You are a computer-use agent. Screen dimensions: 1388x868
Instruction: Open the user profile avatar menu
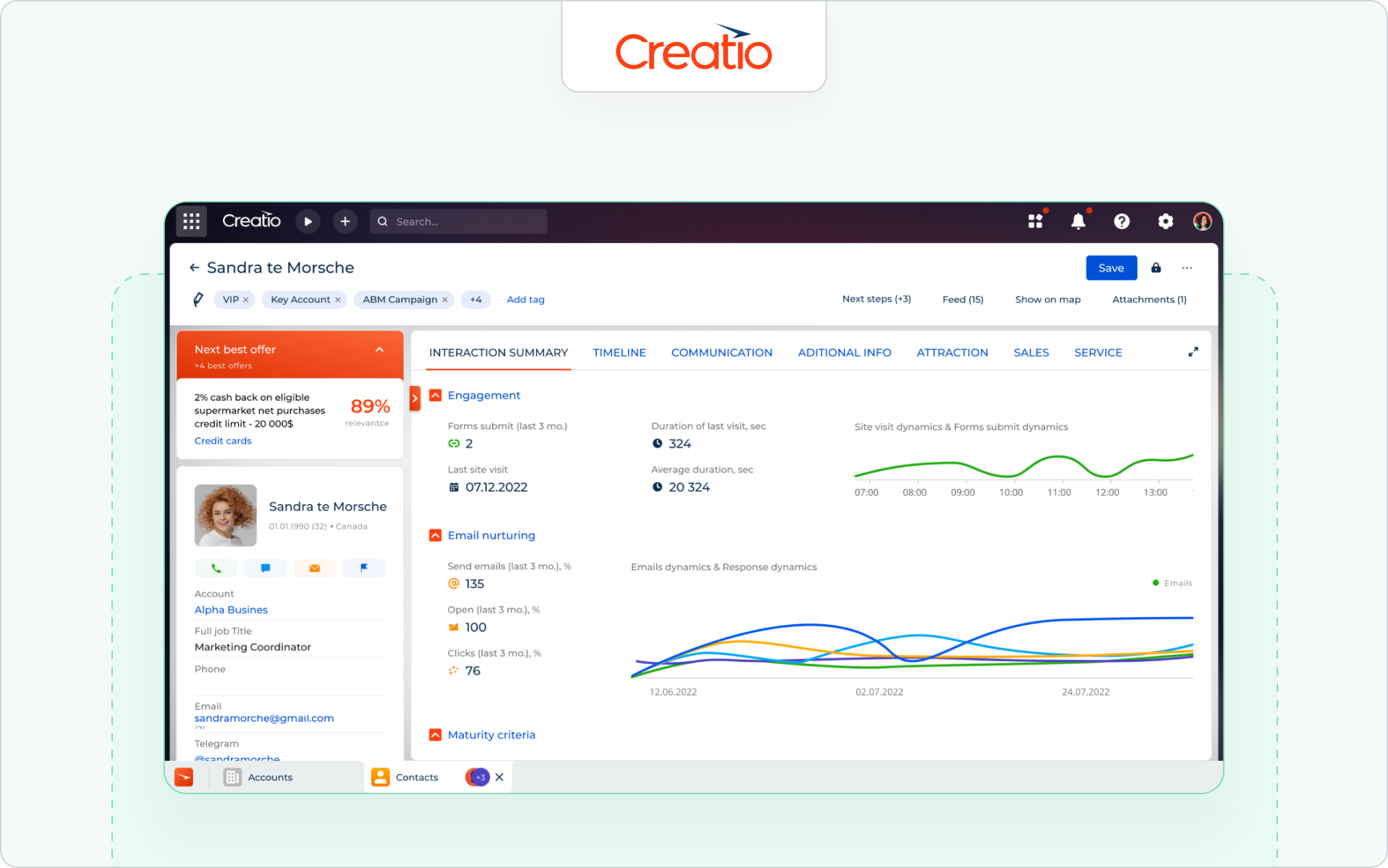pyautogui.click(x=1202, y=221)
